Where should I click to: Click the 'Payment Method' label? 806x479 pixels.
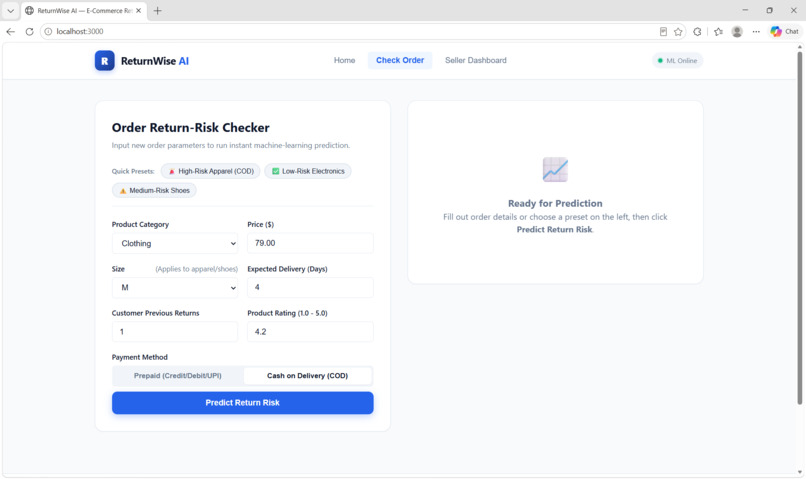point(140,357)
